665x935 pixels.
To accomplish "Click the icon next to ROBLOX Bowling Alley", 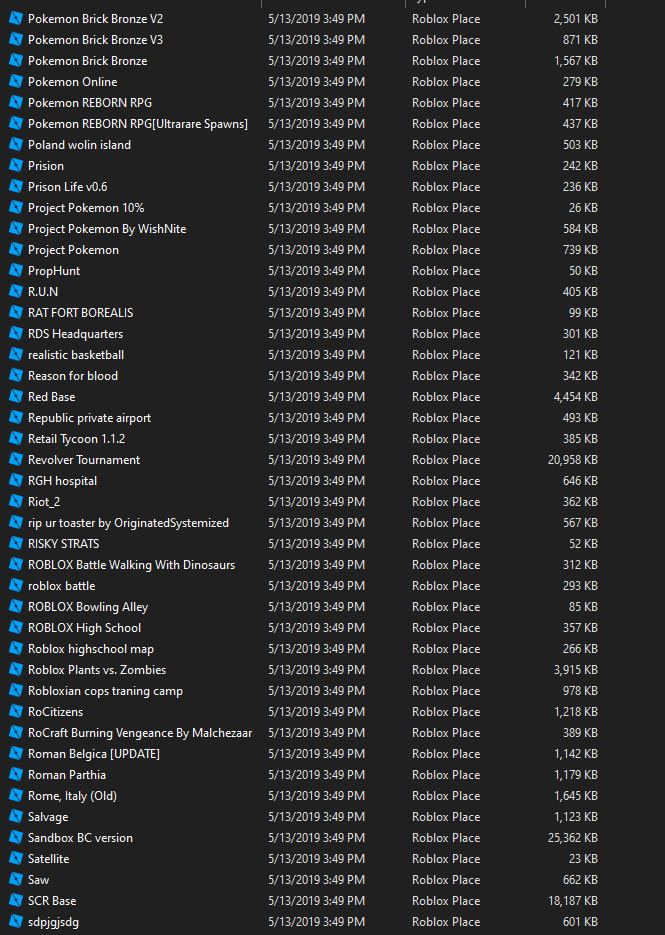I will pyautogui.click(x=16, y=606).
